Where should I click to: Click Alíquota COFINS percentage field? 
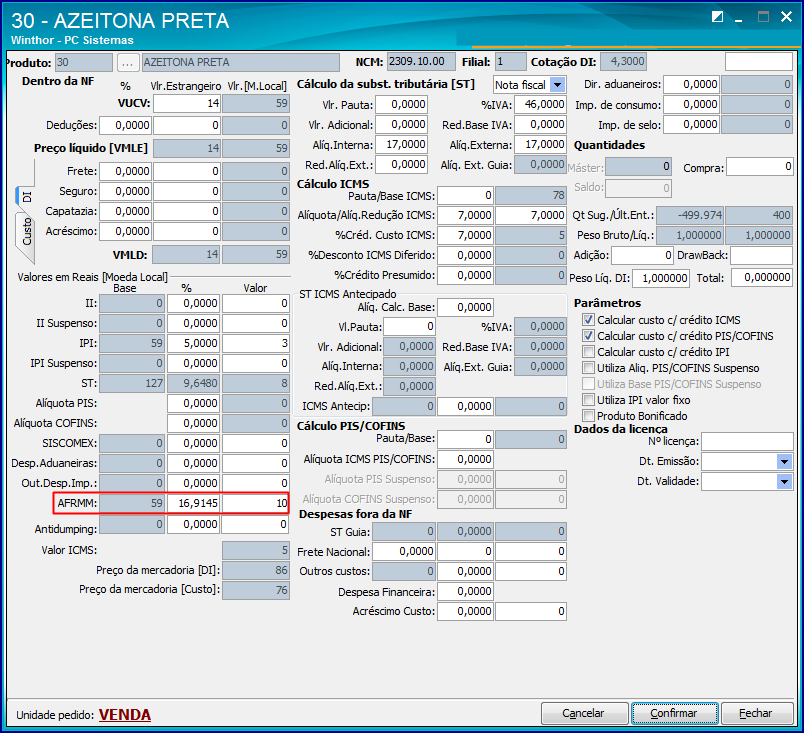click(x=193, y=423)
